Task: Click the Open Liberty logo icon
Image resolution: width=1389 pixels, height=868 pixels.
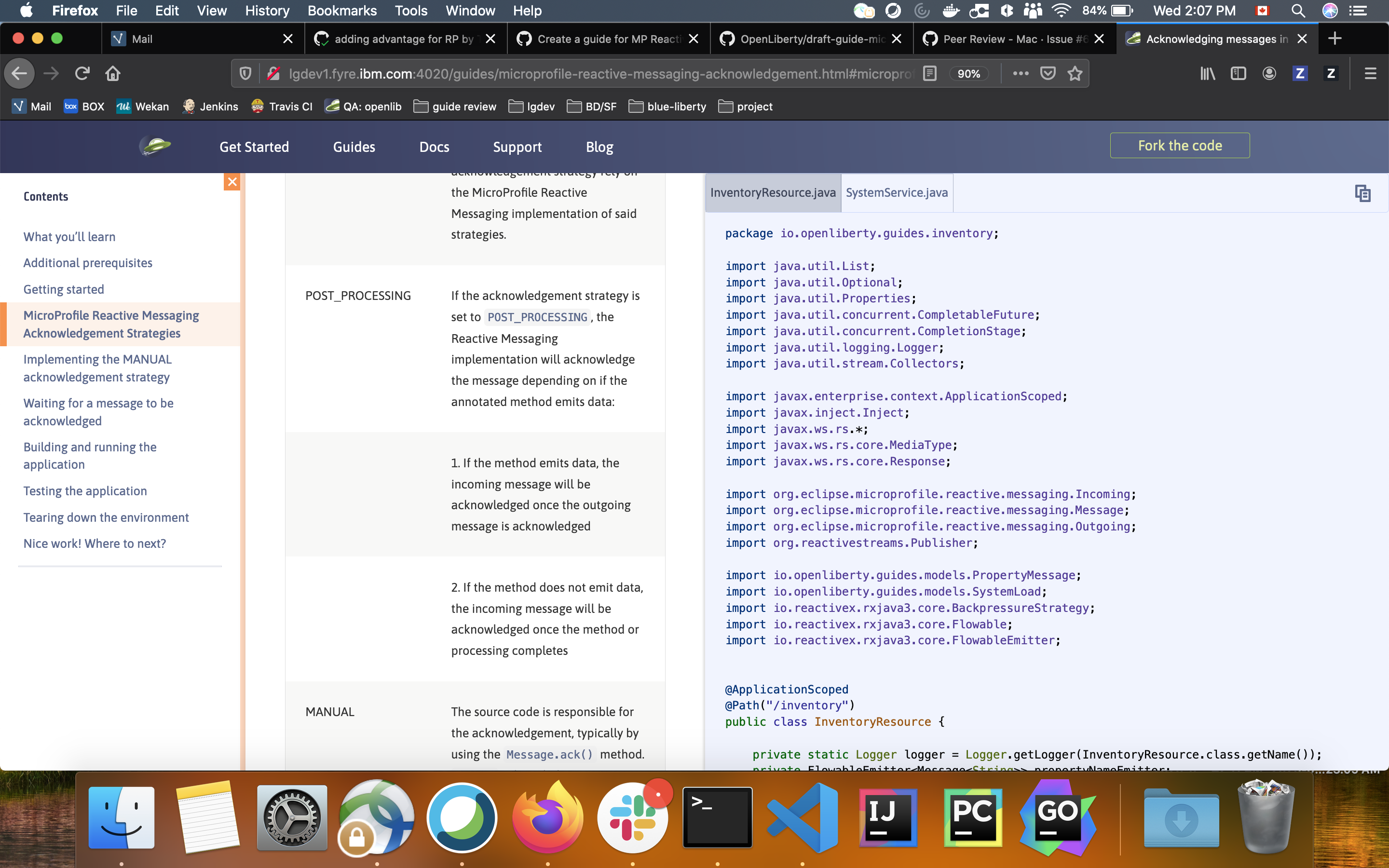Action: point(155,147)
